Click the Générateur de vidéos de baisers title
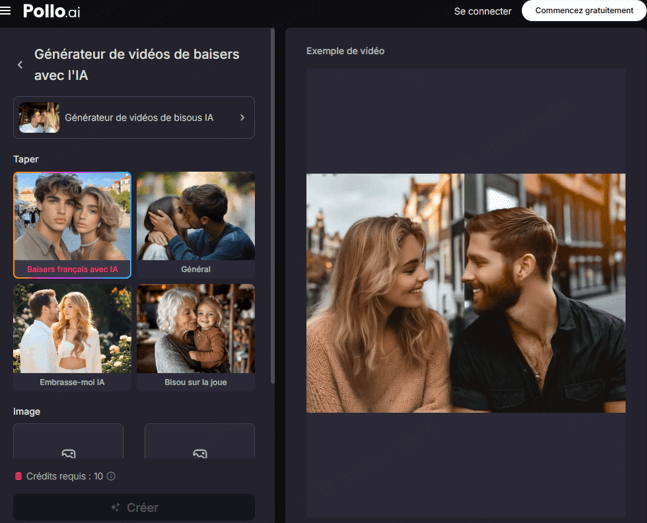647x523 pixels. 137,65
